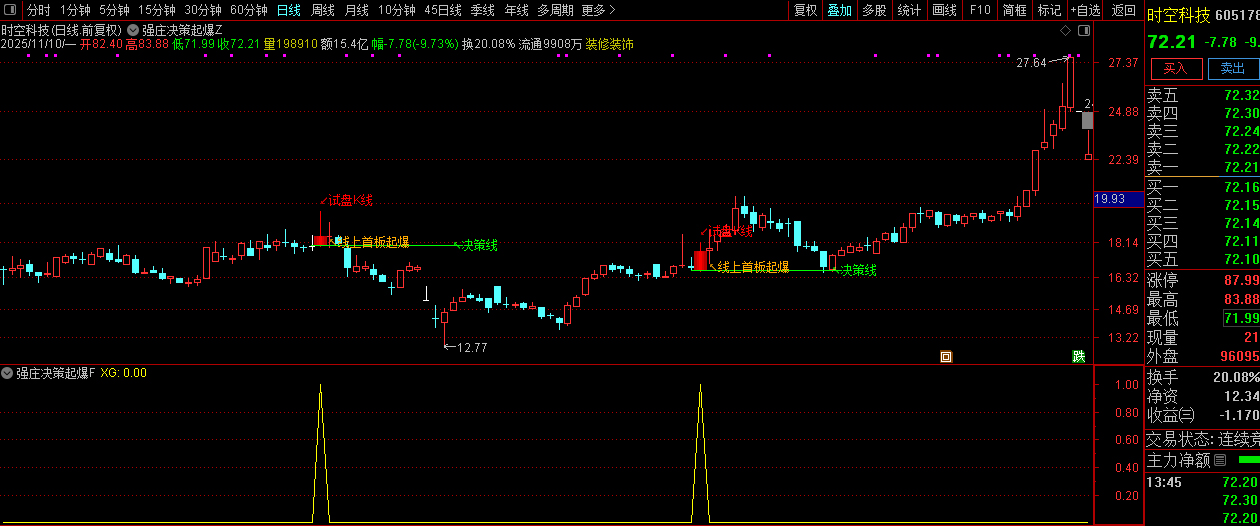Activate the 画线 drawing tool

tap(944, 10)
